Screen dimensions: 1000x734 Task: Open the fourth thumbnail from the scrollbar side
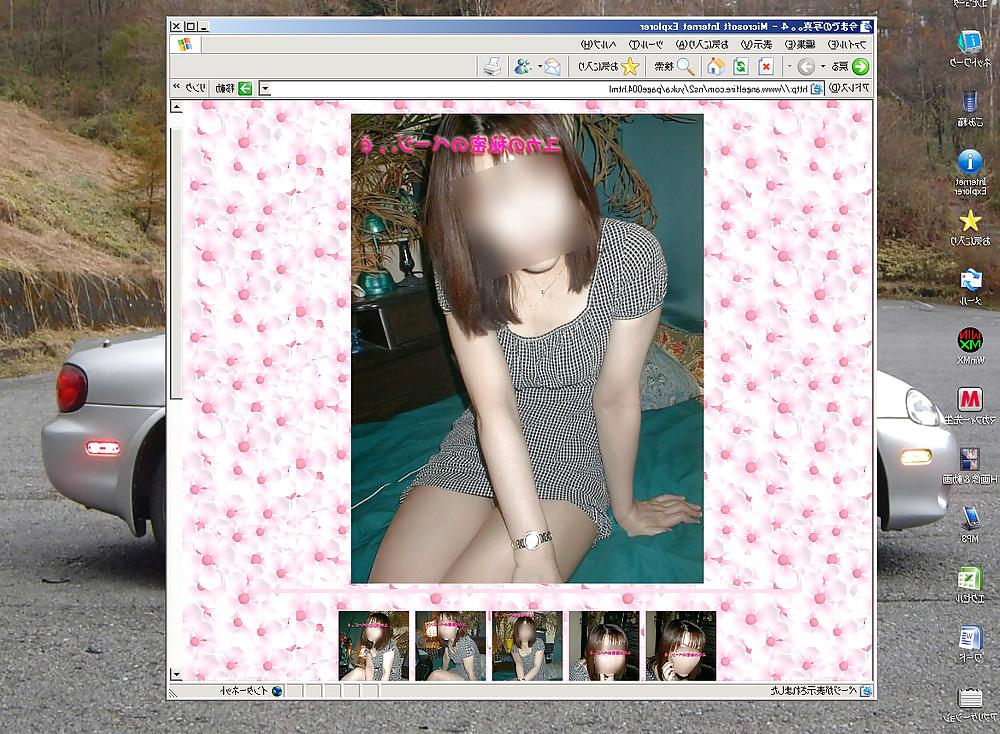604,646
